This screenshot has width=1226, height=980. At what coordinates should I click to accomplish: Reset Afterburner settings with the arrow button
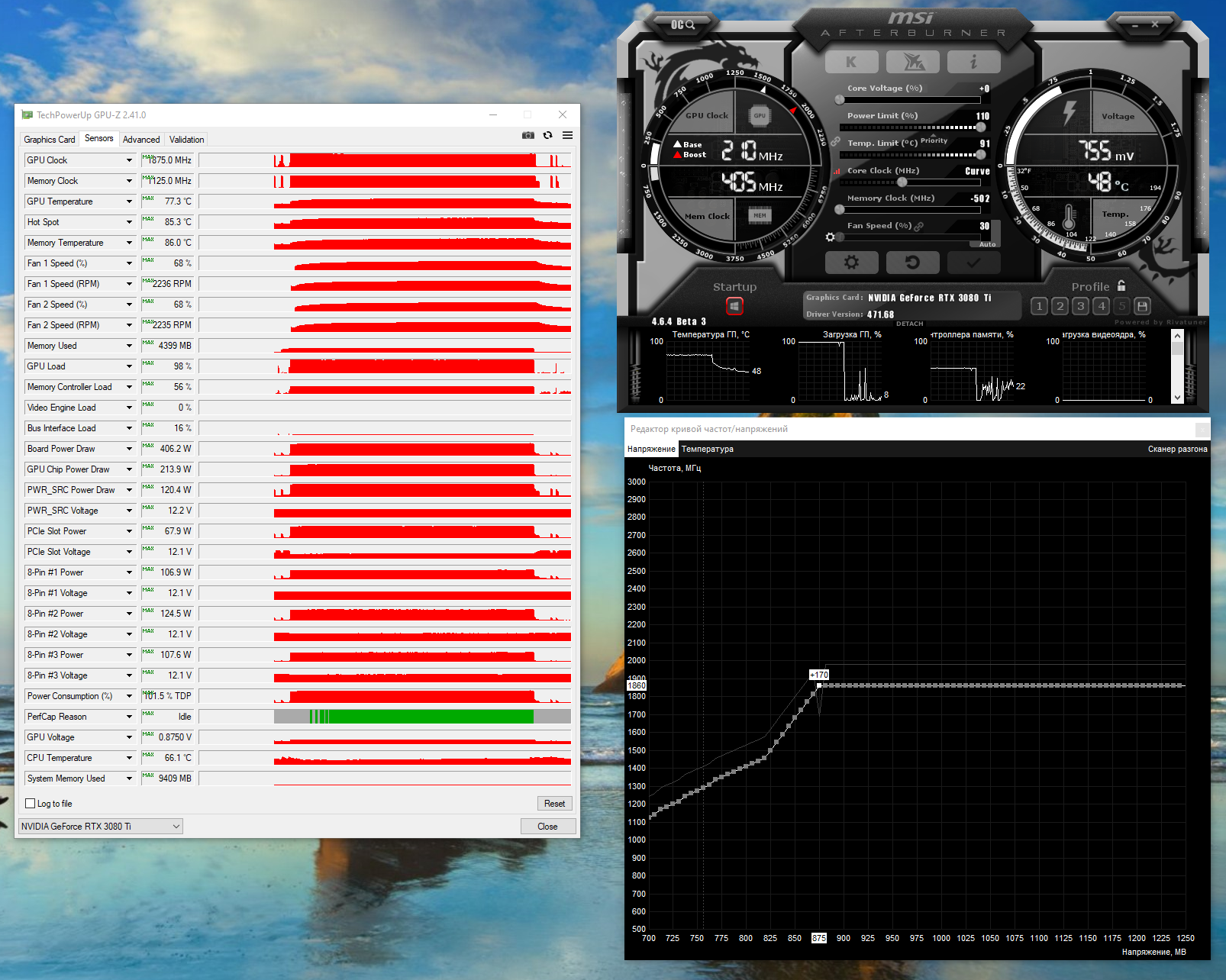click(912, 263)
